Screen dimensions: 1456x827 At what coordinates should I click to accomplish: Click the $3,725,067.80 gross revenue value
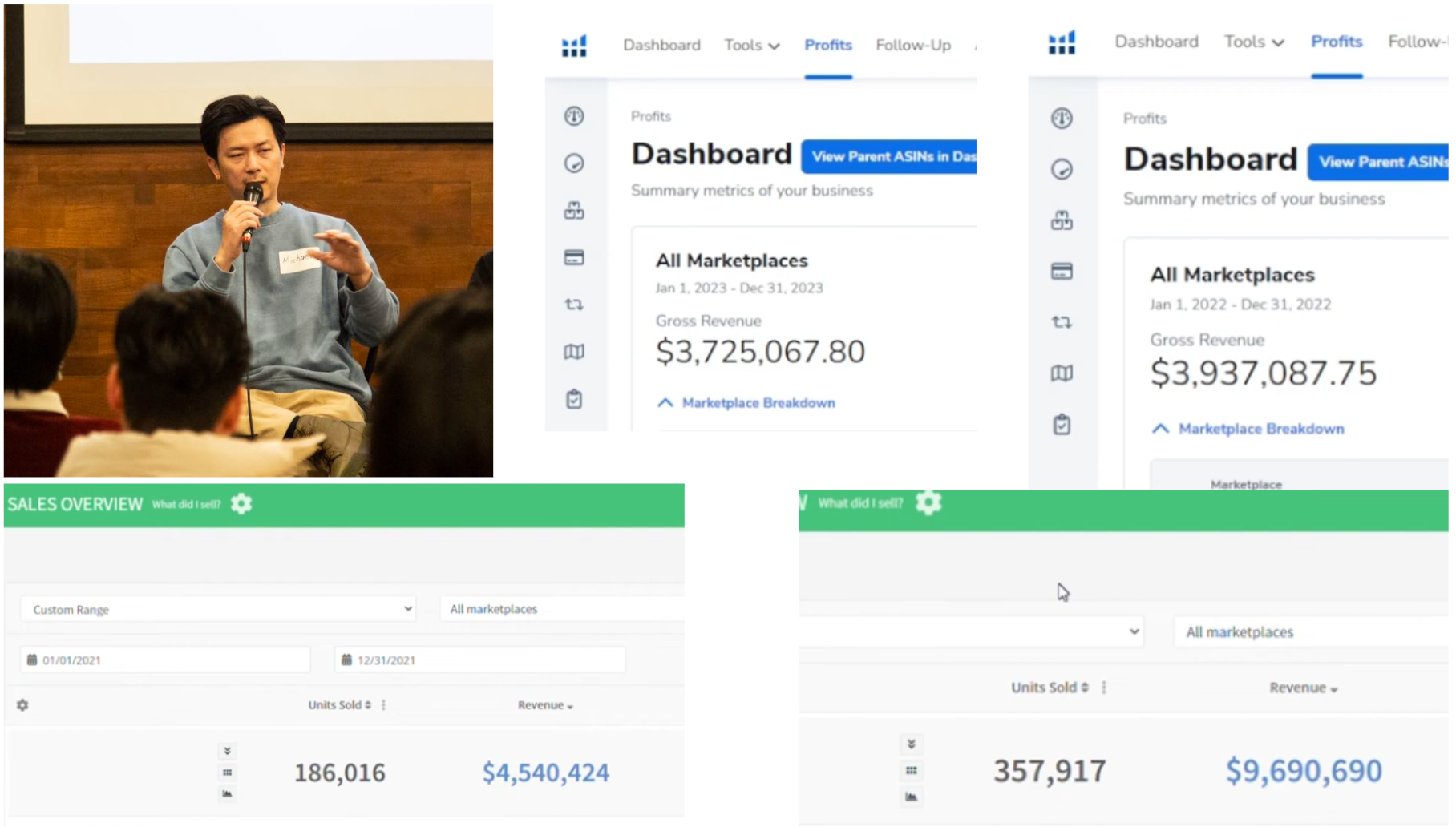760,352
